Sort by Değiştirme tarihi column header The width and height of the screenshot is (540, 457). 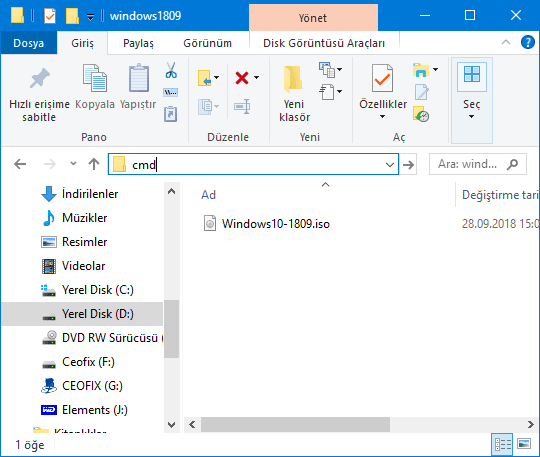point(500,195)
